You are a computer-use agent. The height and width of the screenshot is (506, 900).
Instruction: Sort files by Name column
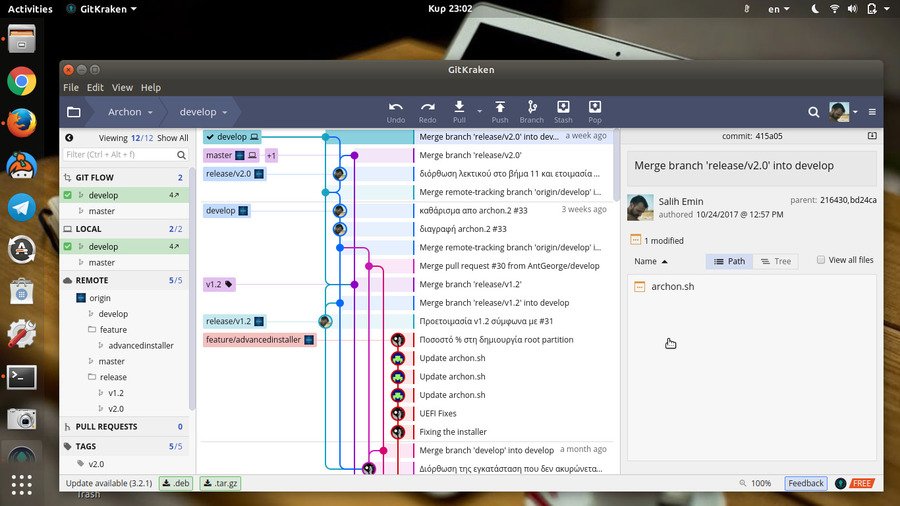click(x=651, y=261)
